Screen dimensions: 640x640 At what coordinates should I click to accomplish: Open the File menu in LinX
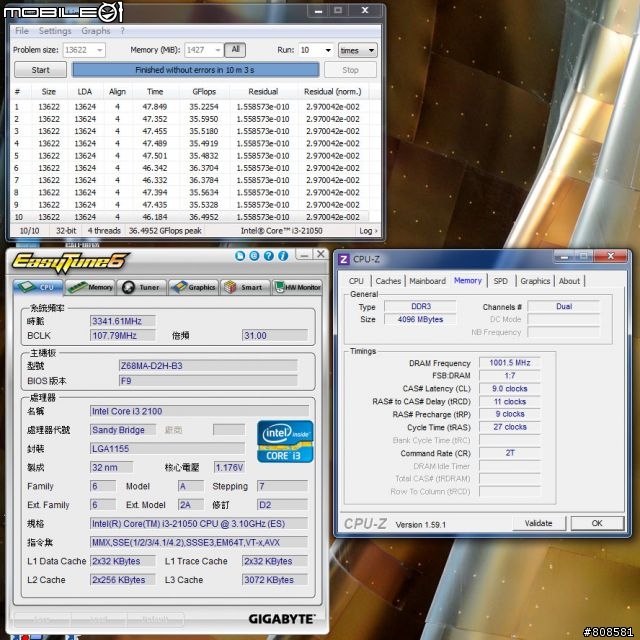point(22,31)
